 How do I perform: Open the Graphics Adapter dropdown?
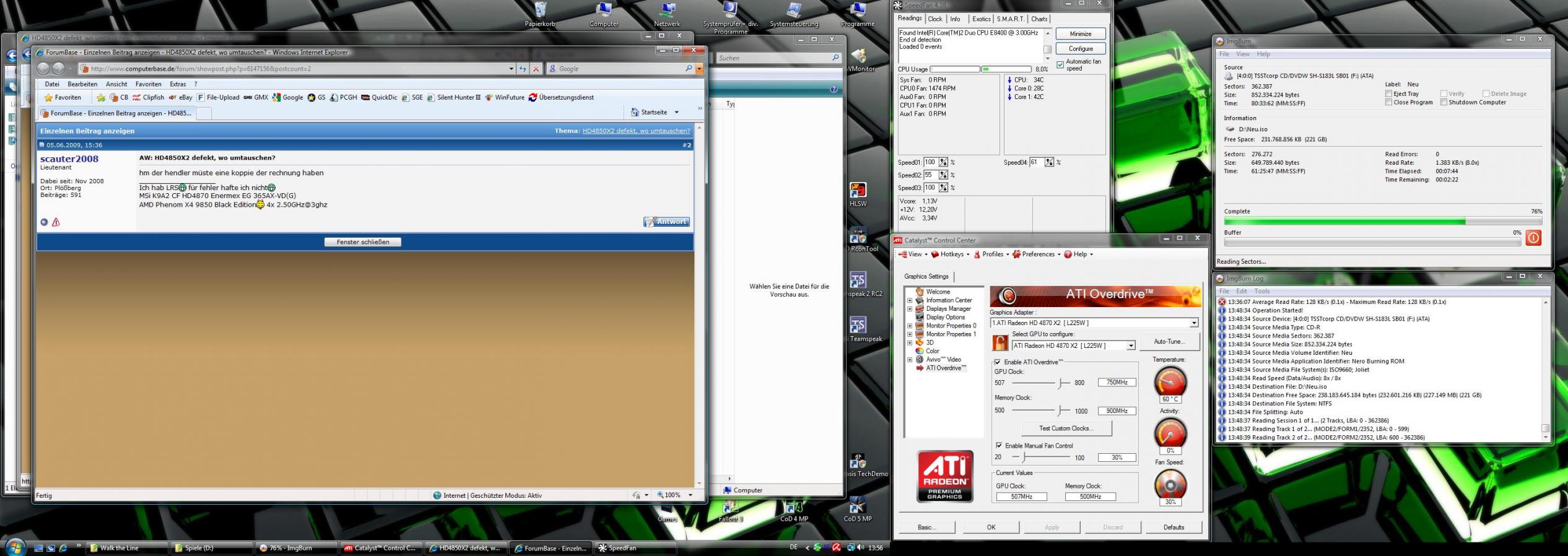pos(1193,323)
